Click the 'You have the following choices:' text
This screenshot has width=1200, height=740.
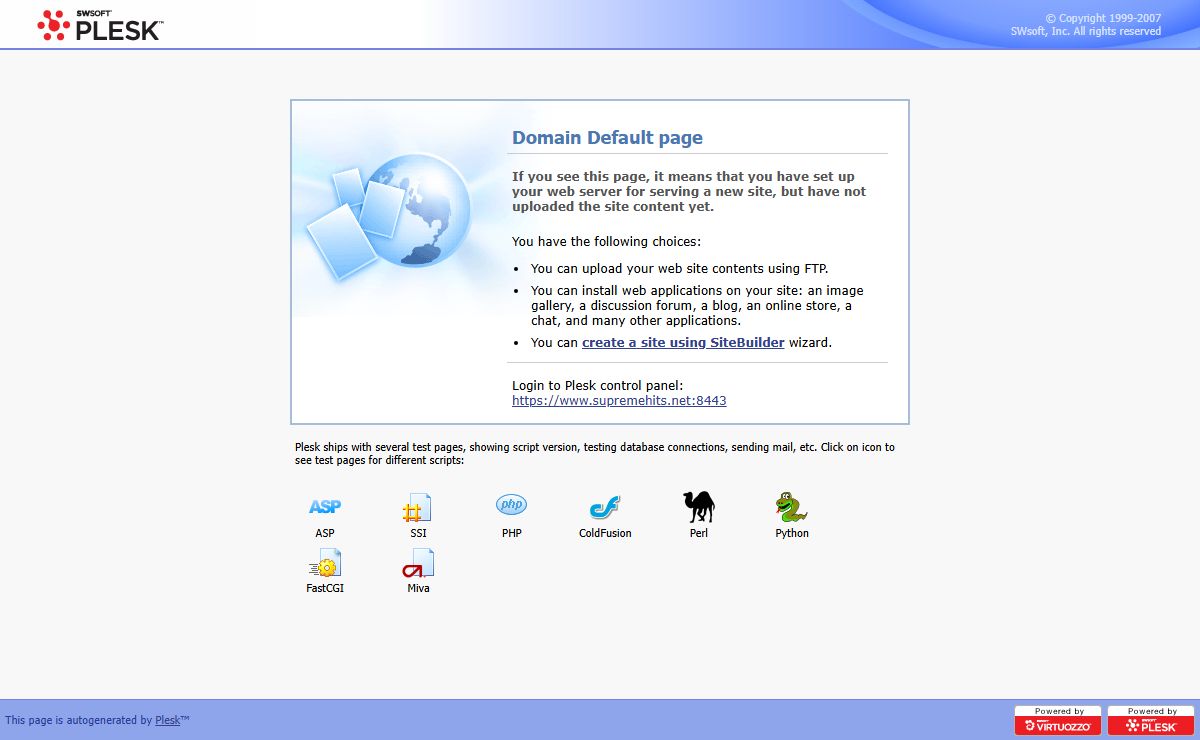(x=607, y=241)
